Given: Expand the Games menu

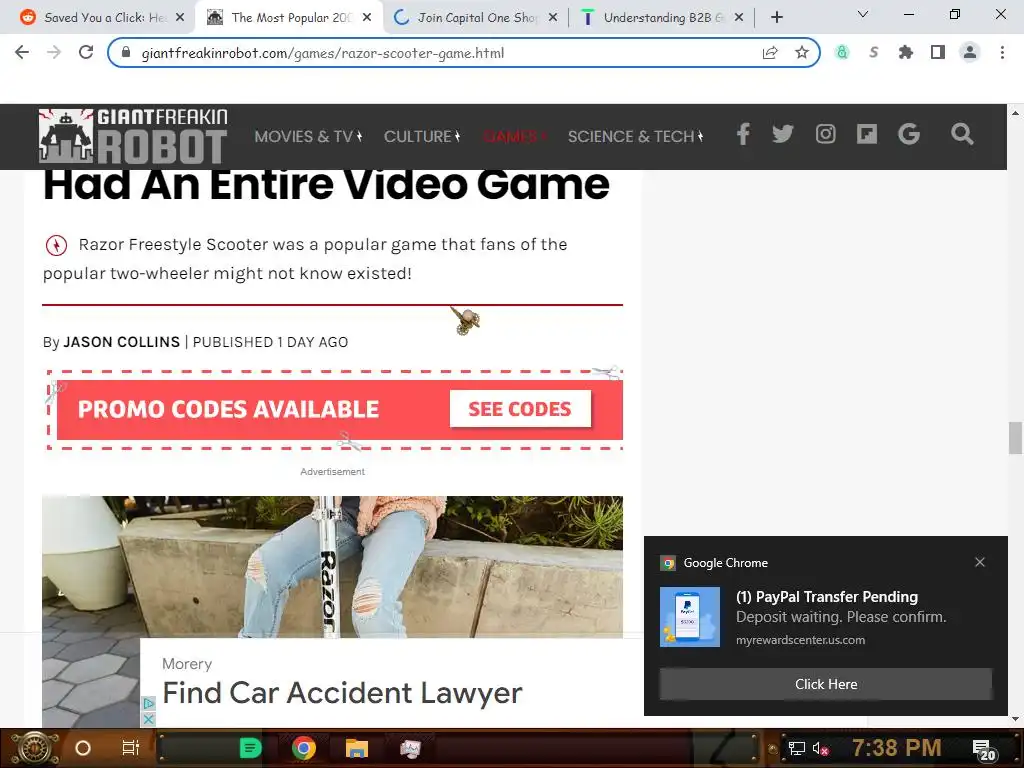Looking at the screenshot, I should point(514,136).
